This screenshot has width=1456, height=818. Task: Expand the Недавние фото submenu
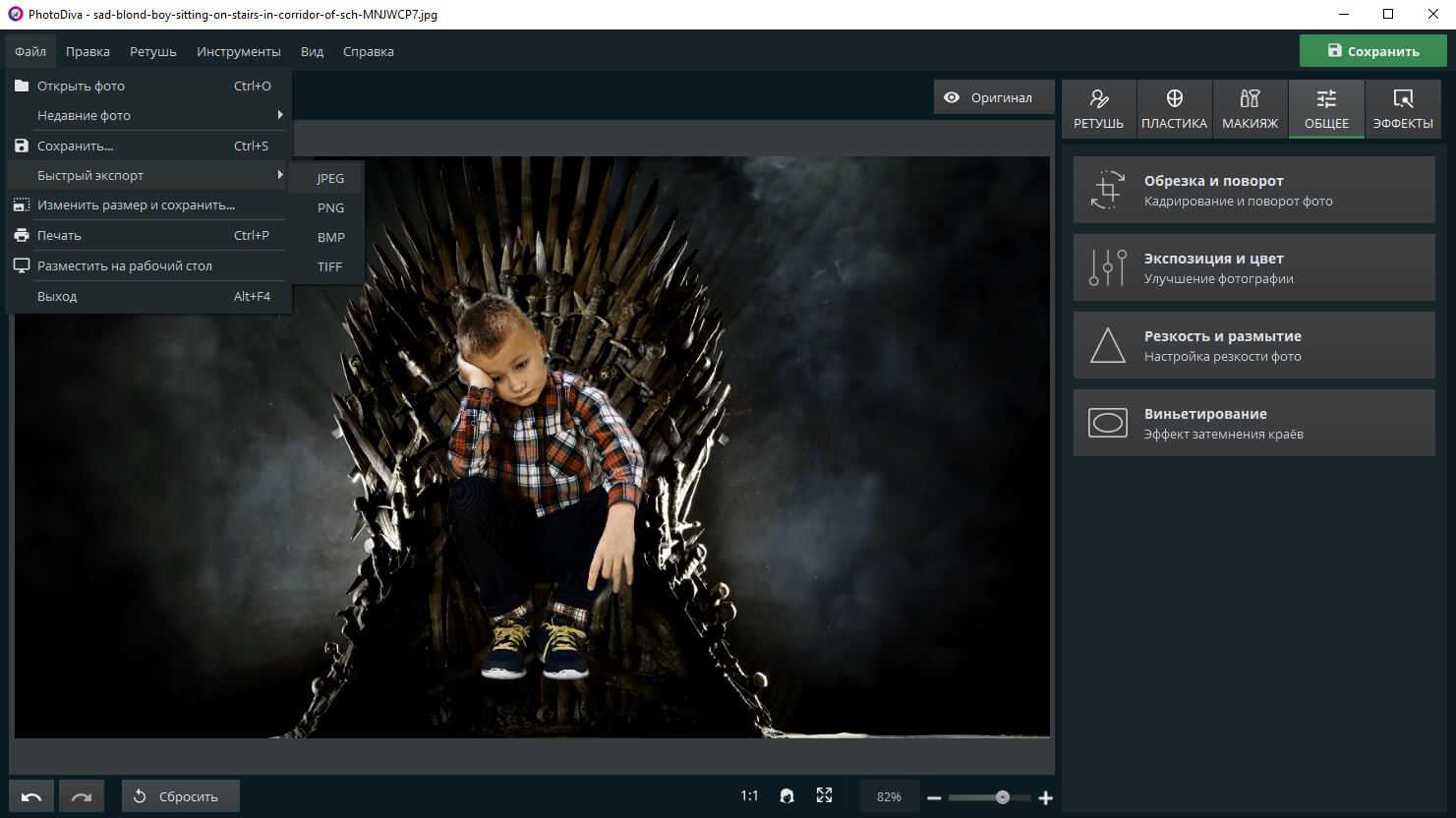pyautogui.click(x=147, y=115)
